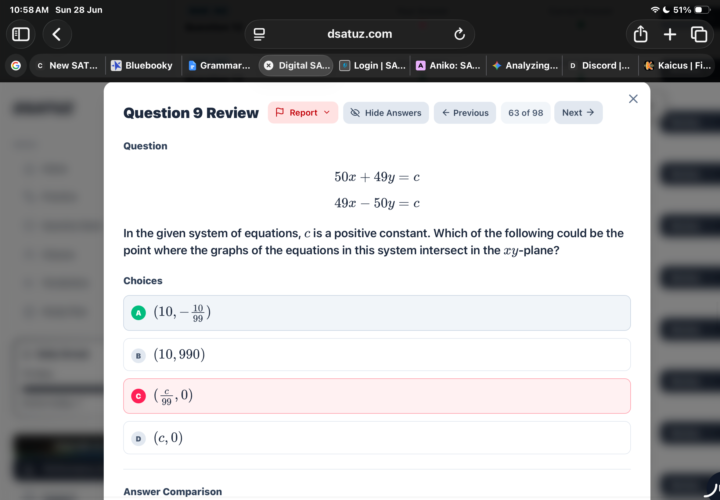Click the Choices label
720x500 pixels.
click(x=143, y=281)
